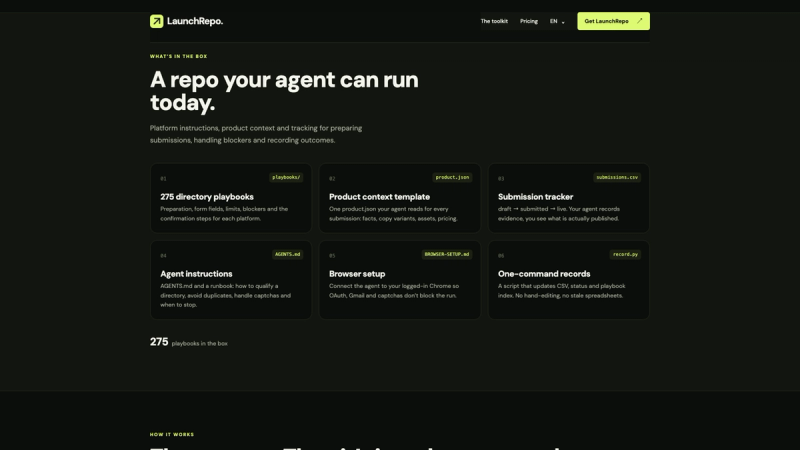Open the One-command records card

[x=568, y=280]
